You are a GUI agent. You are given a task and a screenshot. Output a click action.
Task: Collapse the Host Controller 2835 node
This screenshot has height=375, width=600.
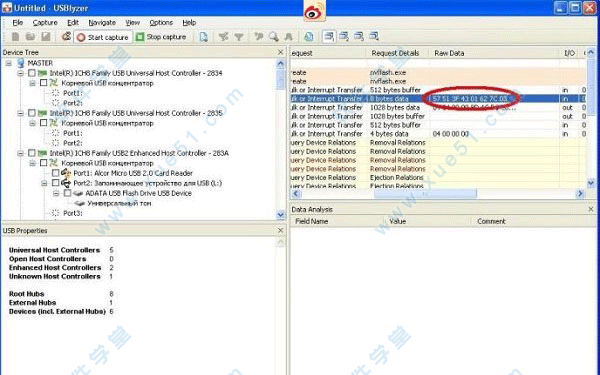tap(20, 113)
